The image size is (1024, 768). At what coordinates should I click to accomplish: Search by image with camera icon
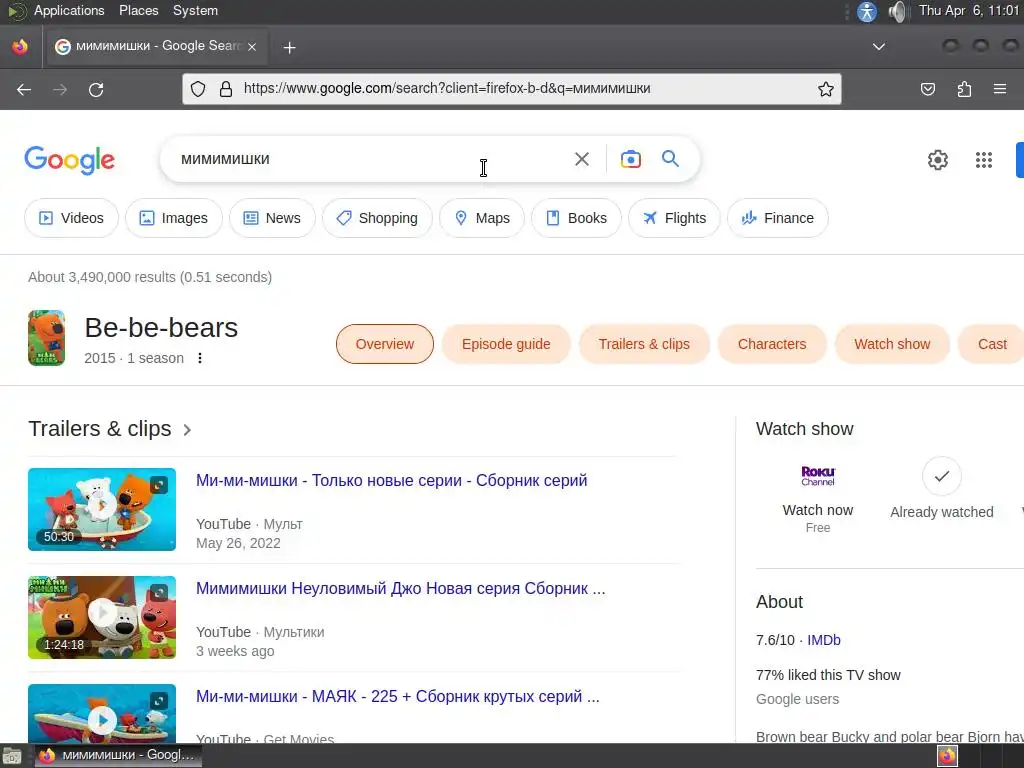[630, 159]
